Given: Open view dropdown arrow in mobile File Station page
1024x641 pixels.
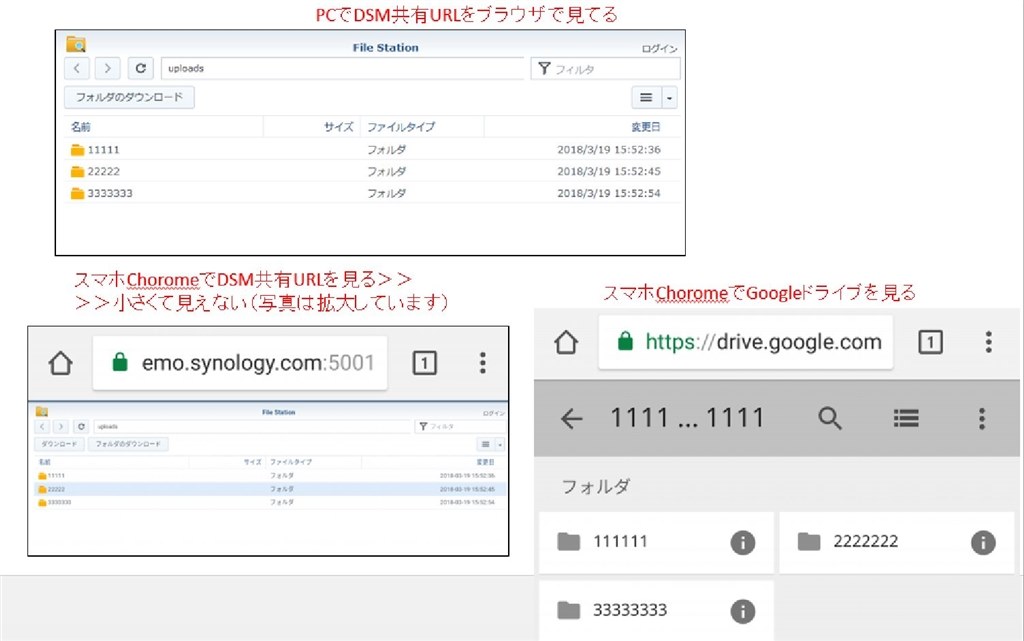Looking at the screenshot, I should (x=500, y=445).
